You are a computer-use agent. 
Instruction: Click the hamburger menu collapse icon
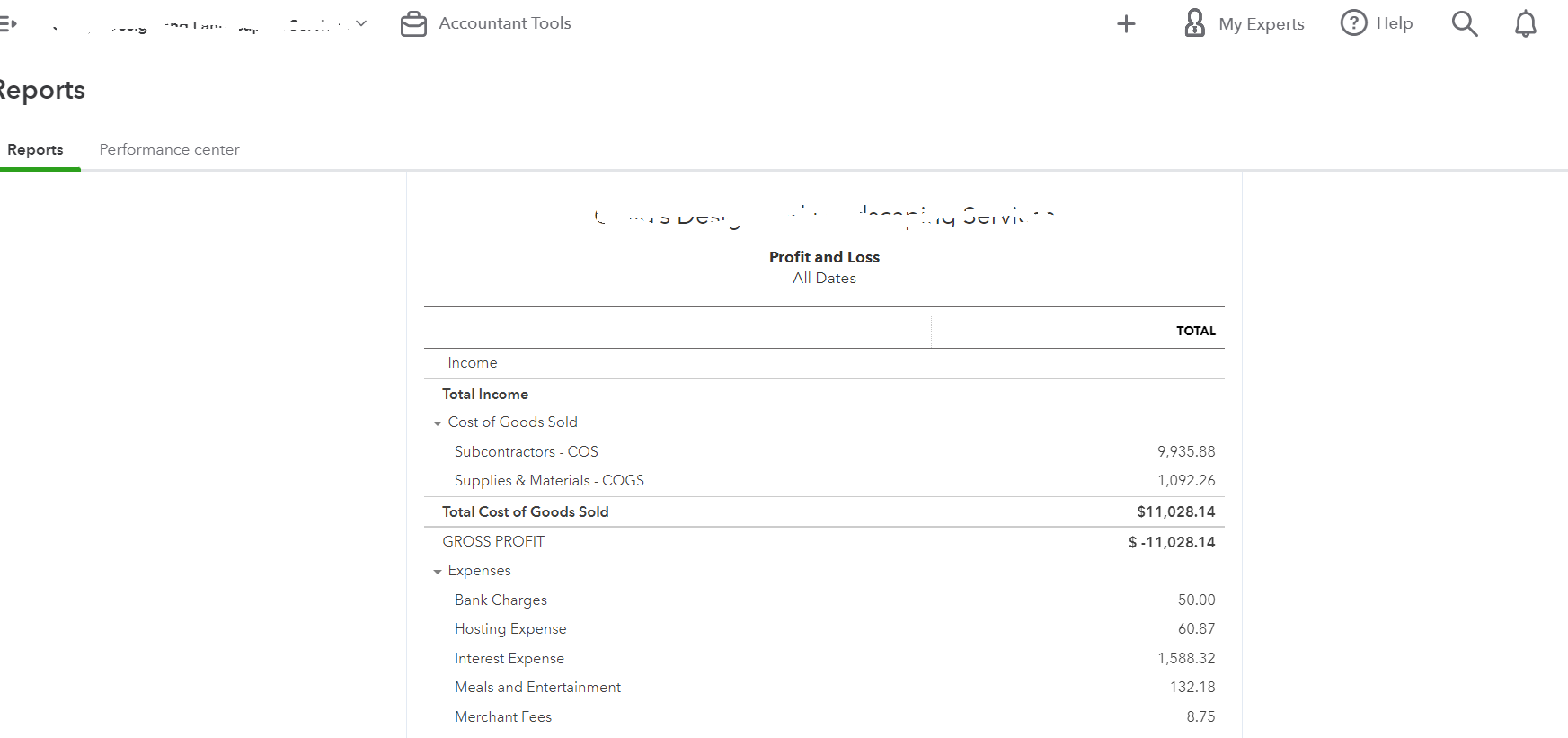[x=8, y=23]
